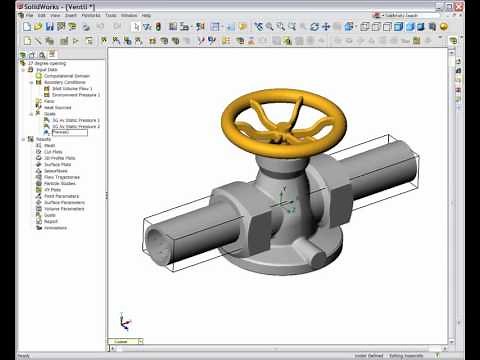Screen dimensions: 480x360
Task: Open the Edit menu
Action: [42, 15]
